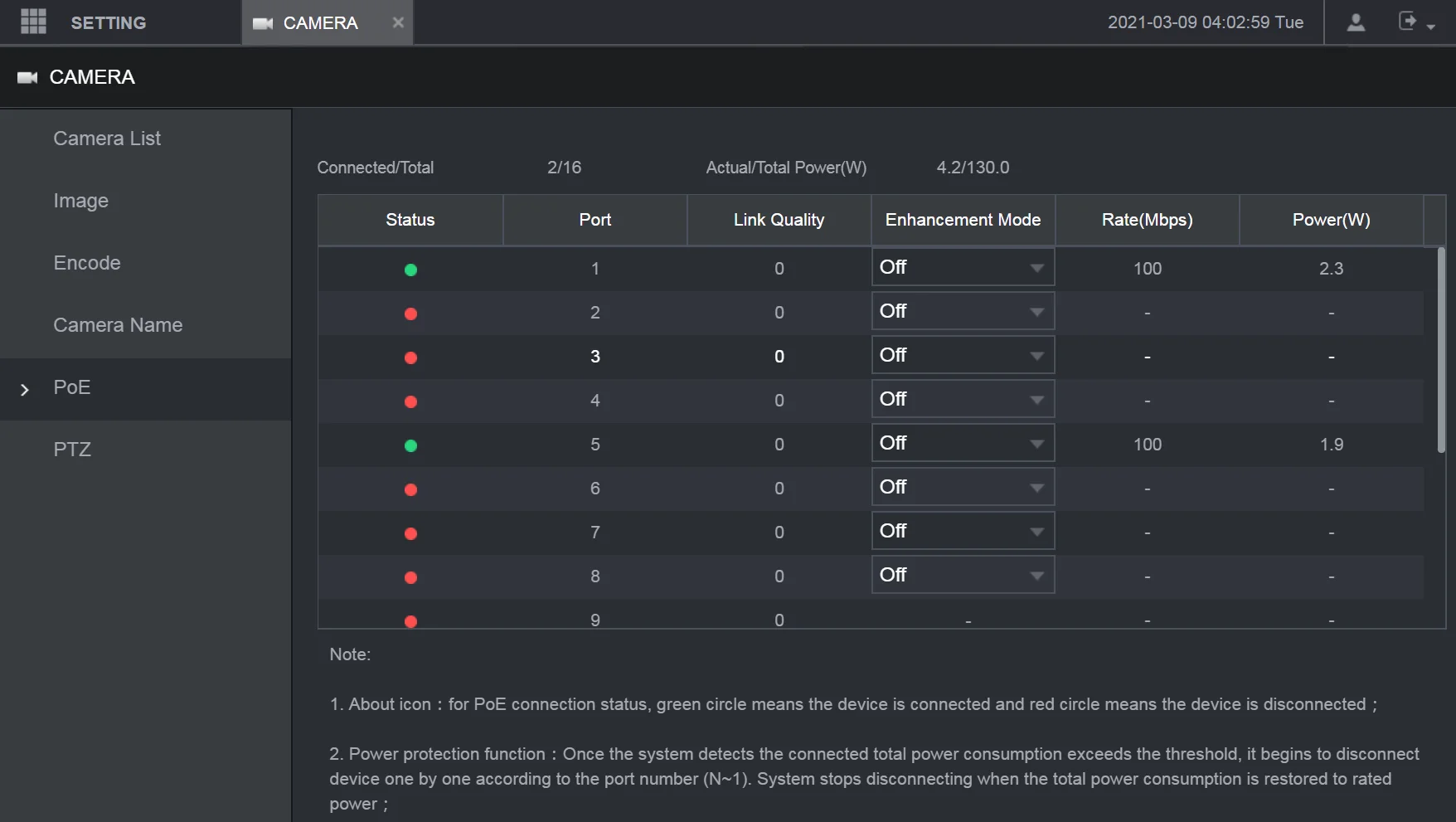Go to the Encode settings page

pos(87,263)
